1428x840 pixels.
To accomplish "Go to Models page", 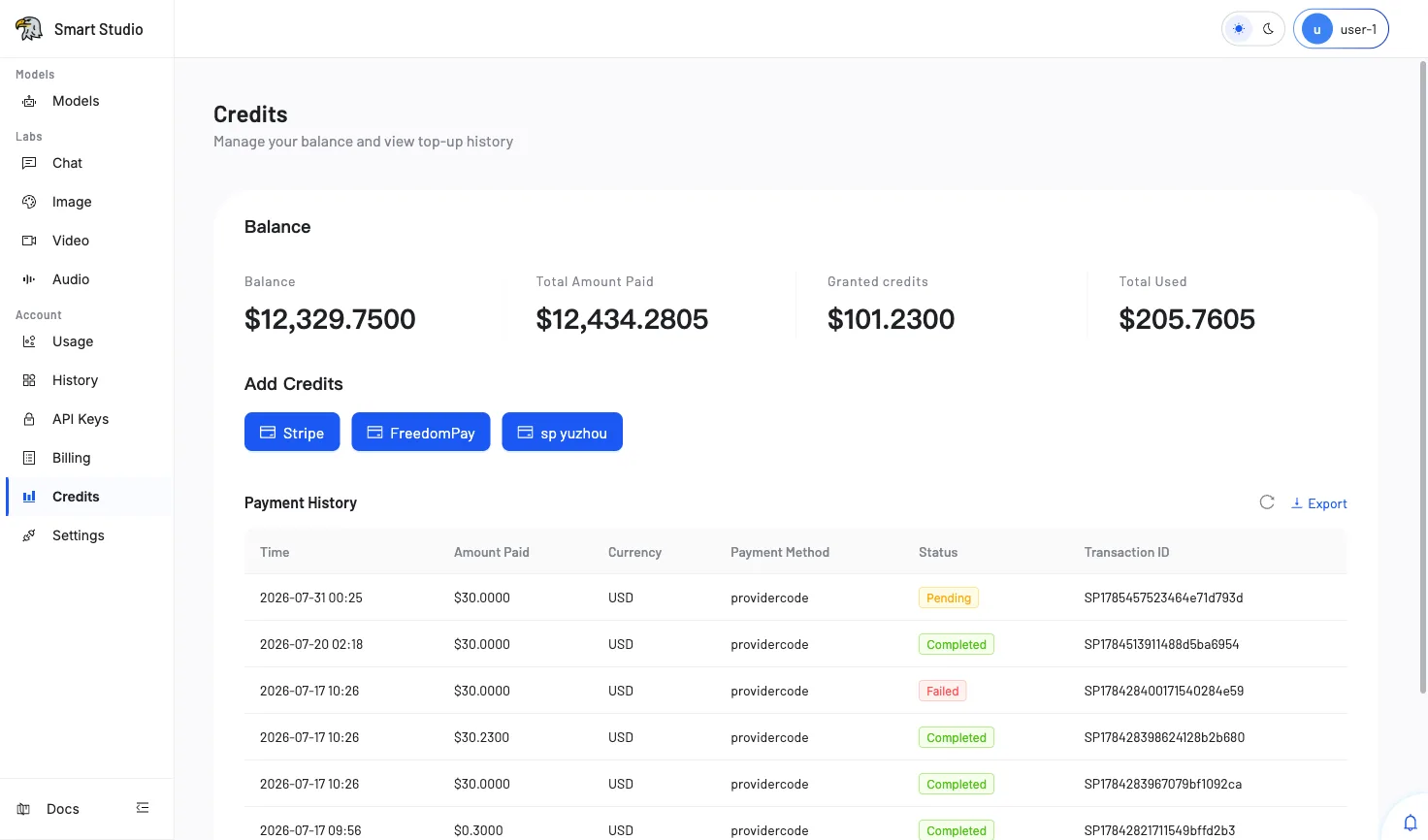I will (76, 101).
